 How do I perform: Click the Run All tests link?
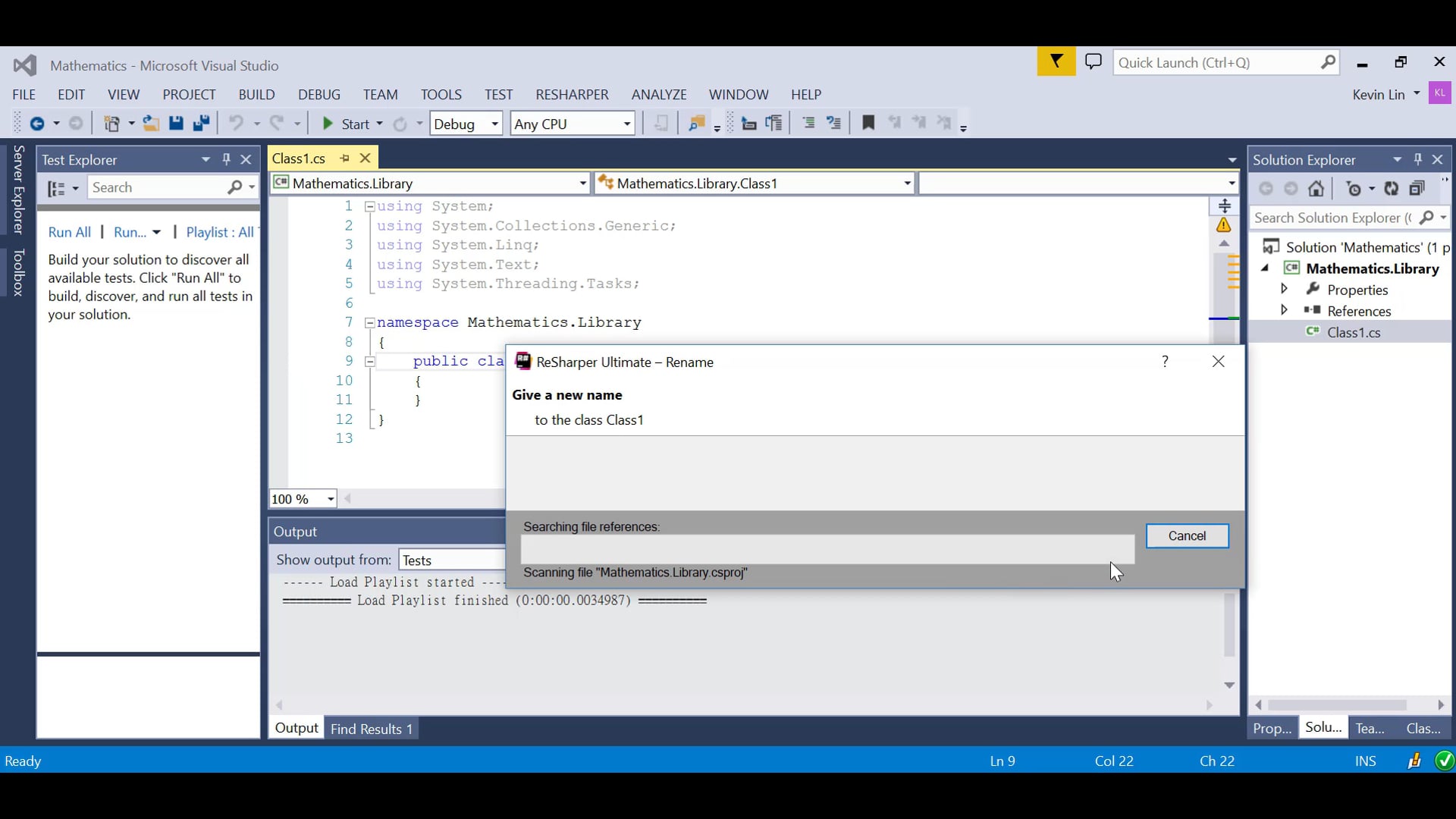pos(70,233)
